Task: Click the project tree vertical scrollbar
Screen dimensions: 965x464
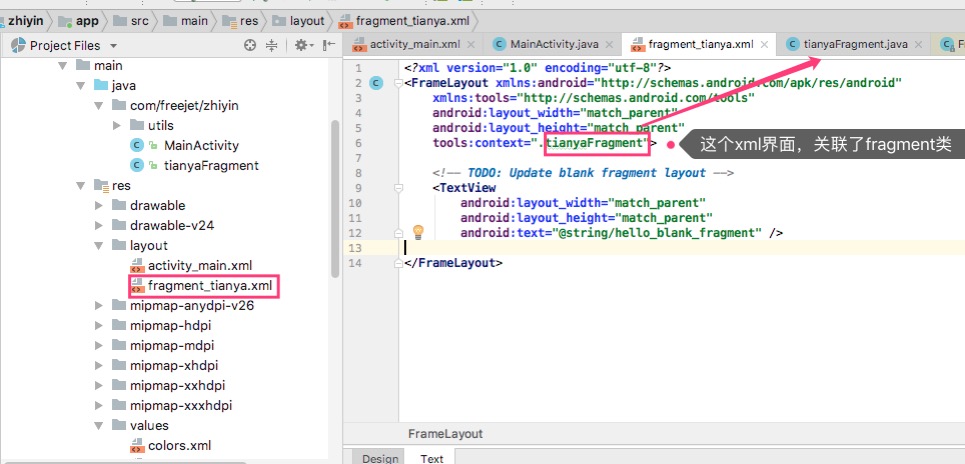Action: pyautogui.click(x=335, y=198)
